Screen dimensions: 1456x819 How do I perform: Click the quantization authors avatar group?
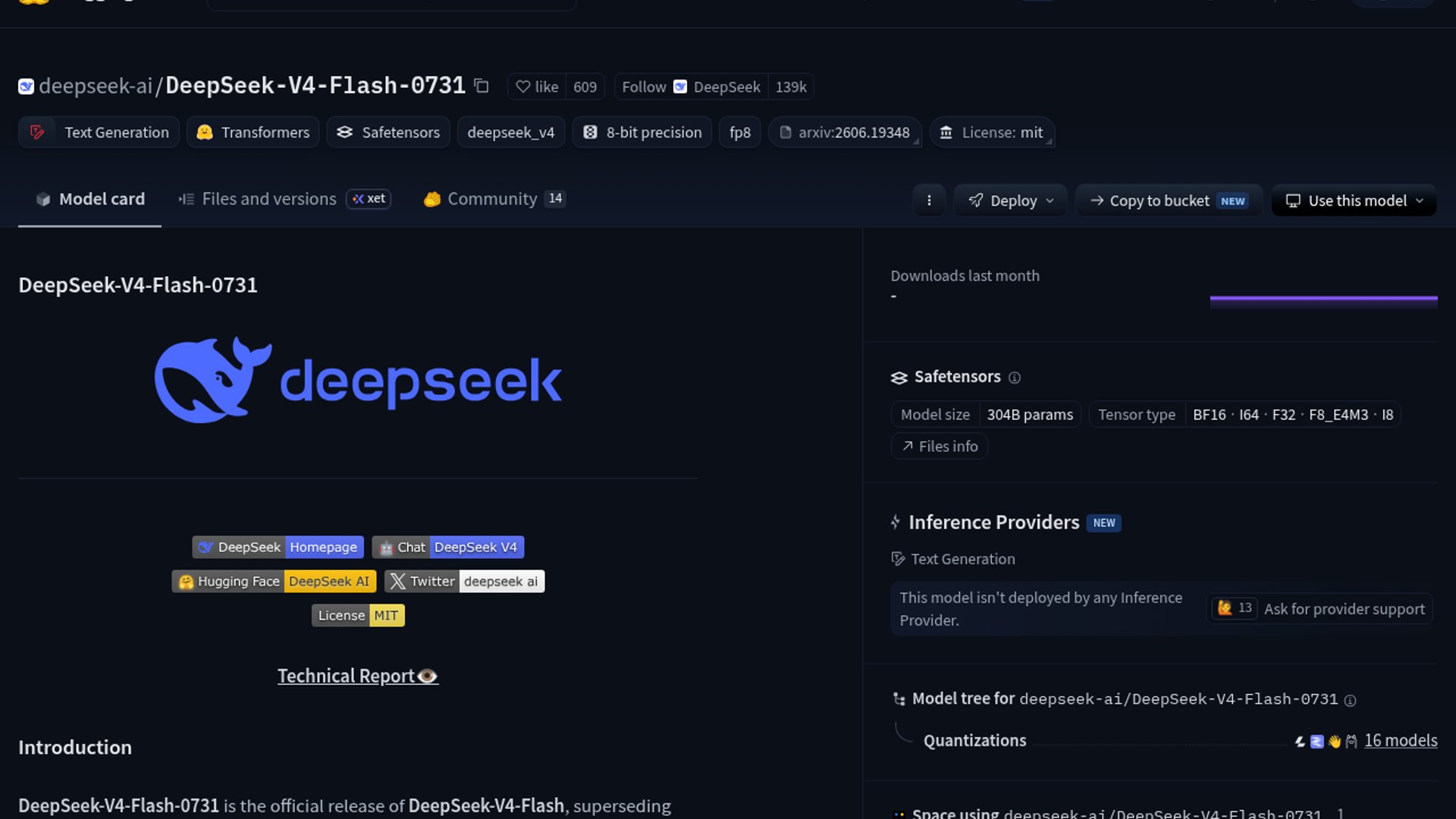1326,741
